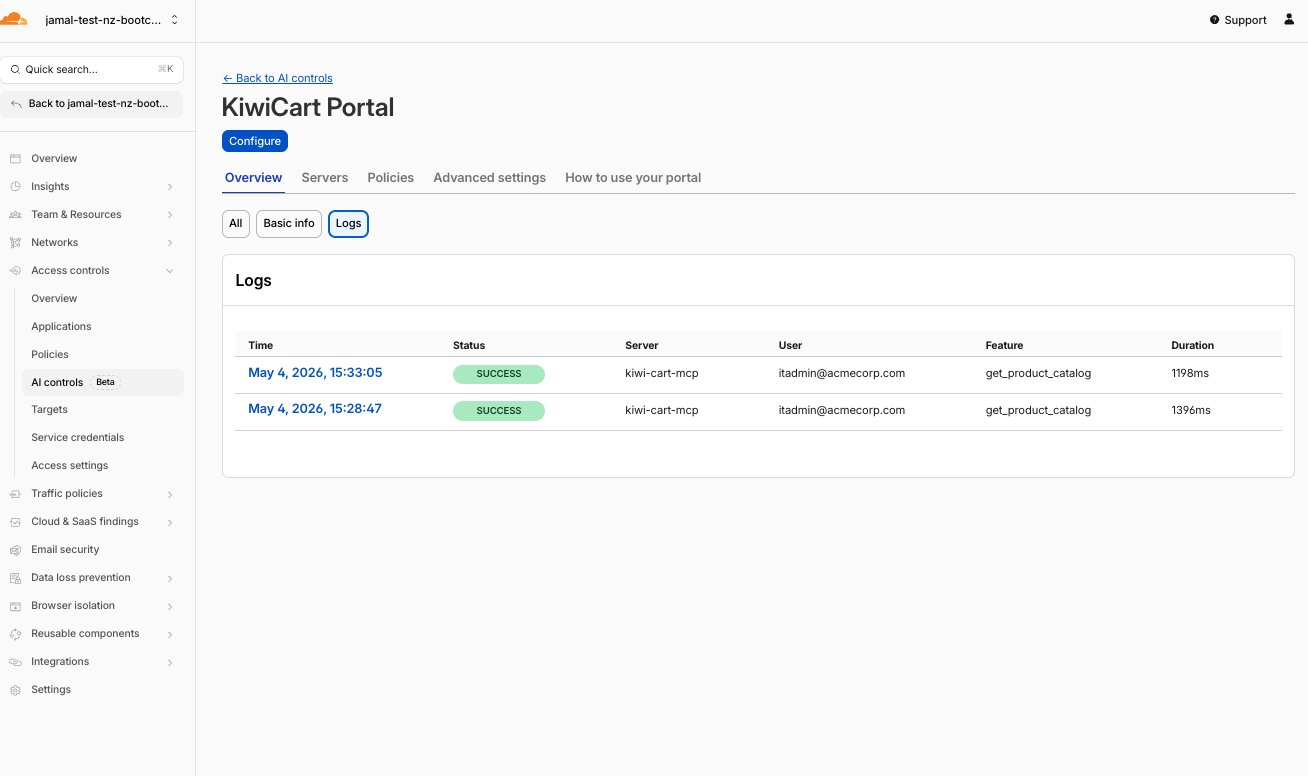Viewport: 1308px width, 776px height.
Task: Switch to the Overview portal tab
Action: [253, 178]
